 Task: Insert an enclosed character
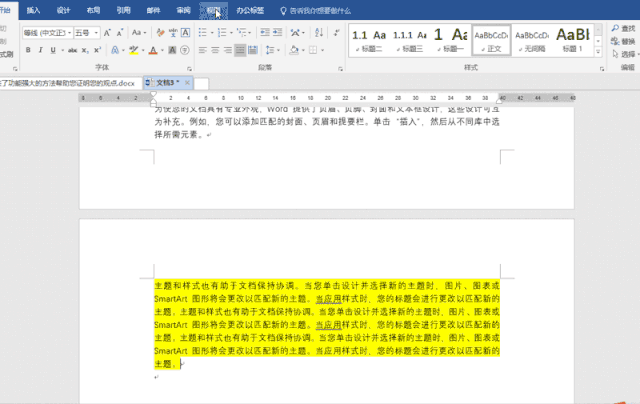tap(185, 50)
